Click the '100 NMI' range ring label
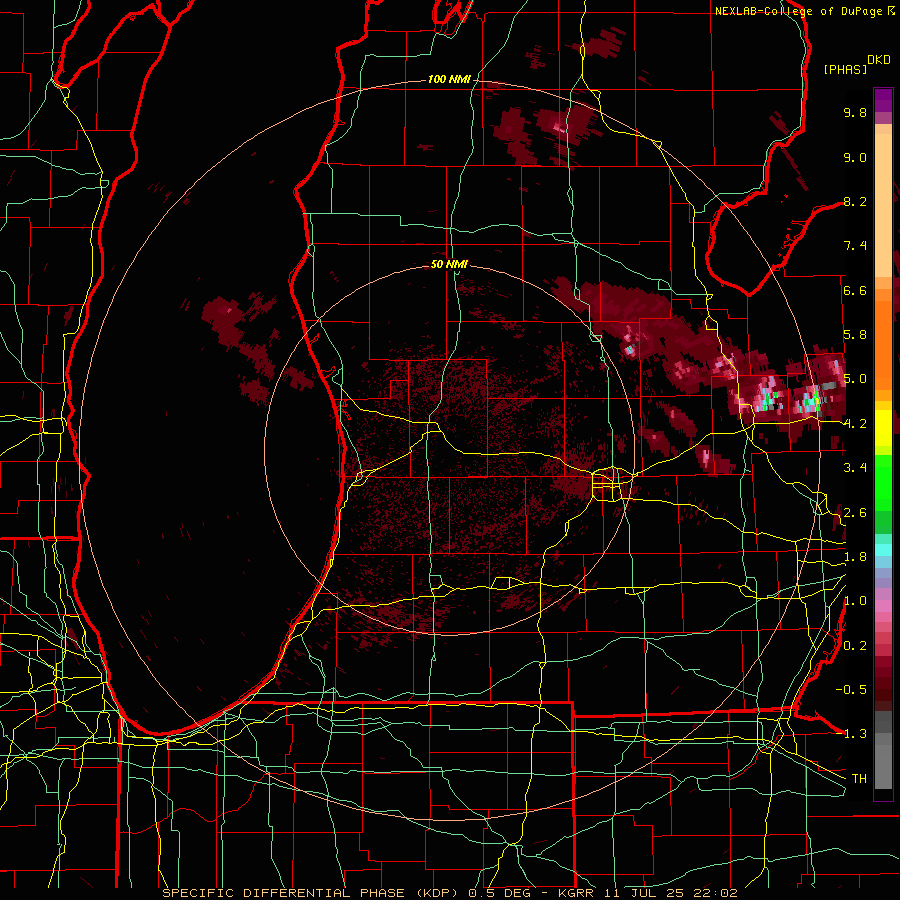This screenshot has height=900, width=900. [449, 79]
